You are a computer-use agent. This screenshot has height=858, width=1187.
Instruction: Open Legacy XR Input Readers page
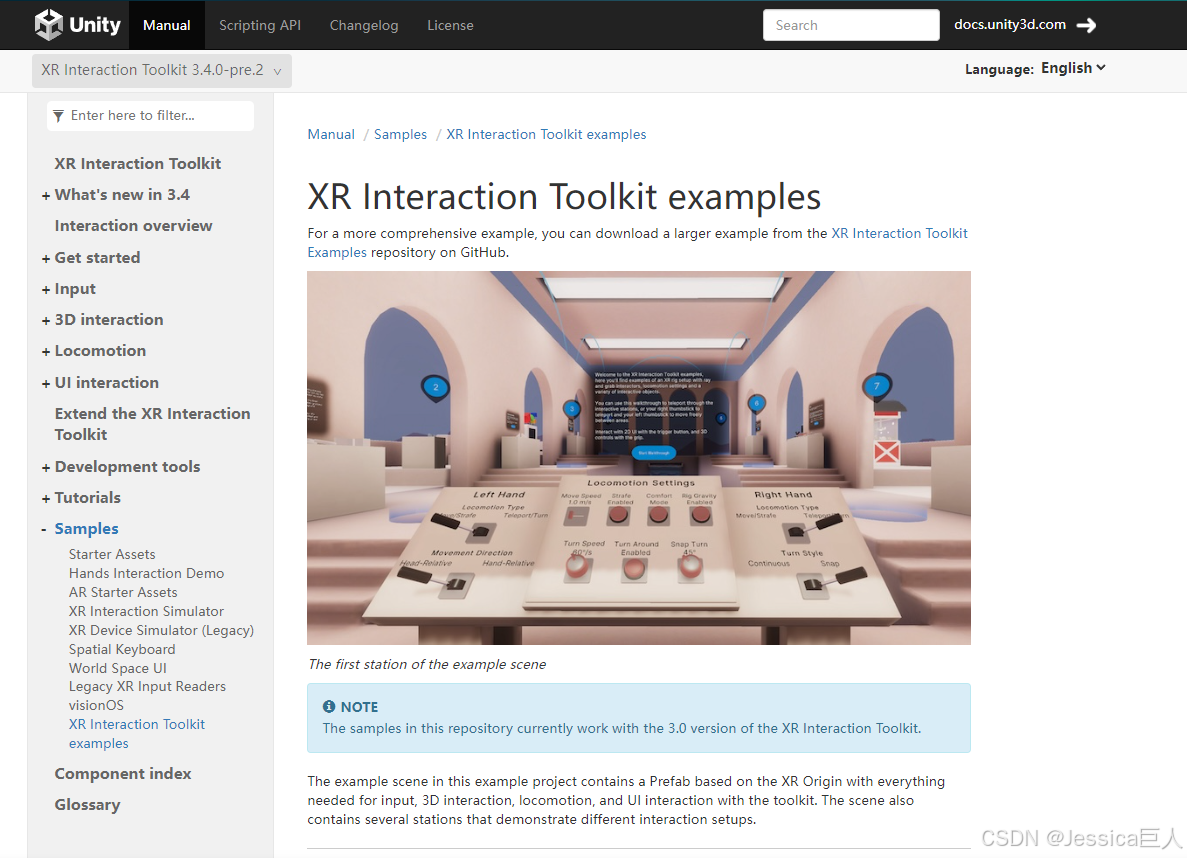pos(147,686)
